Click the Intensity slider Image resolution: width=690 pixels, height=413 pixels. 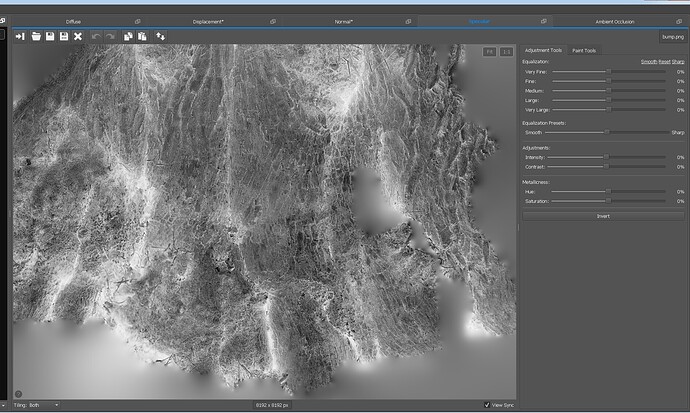[x=606, y=157]
